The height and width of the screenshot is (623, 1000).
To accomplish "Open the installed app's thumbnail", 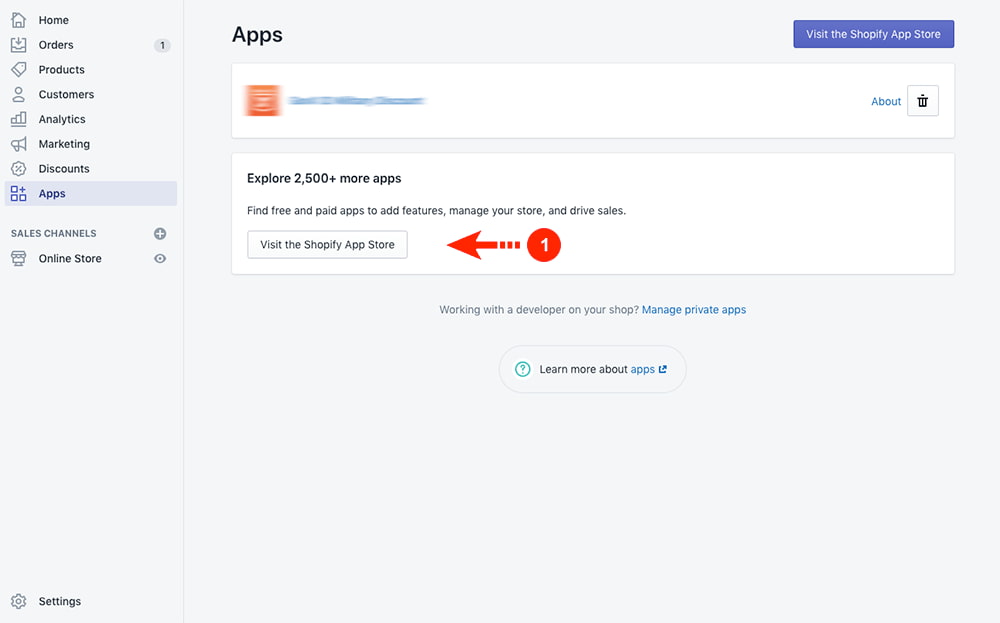I will click(x=262, y=100).
